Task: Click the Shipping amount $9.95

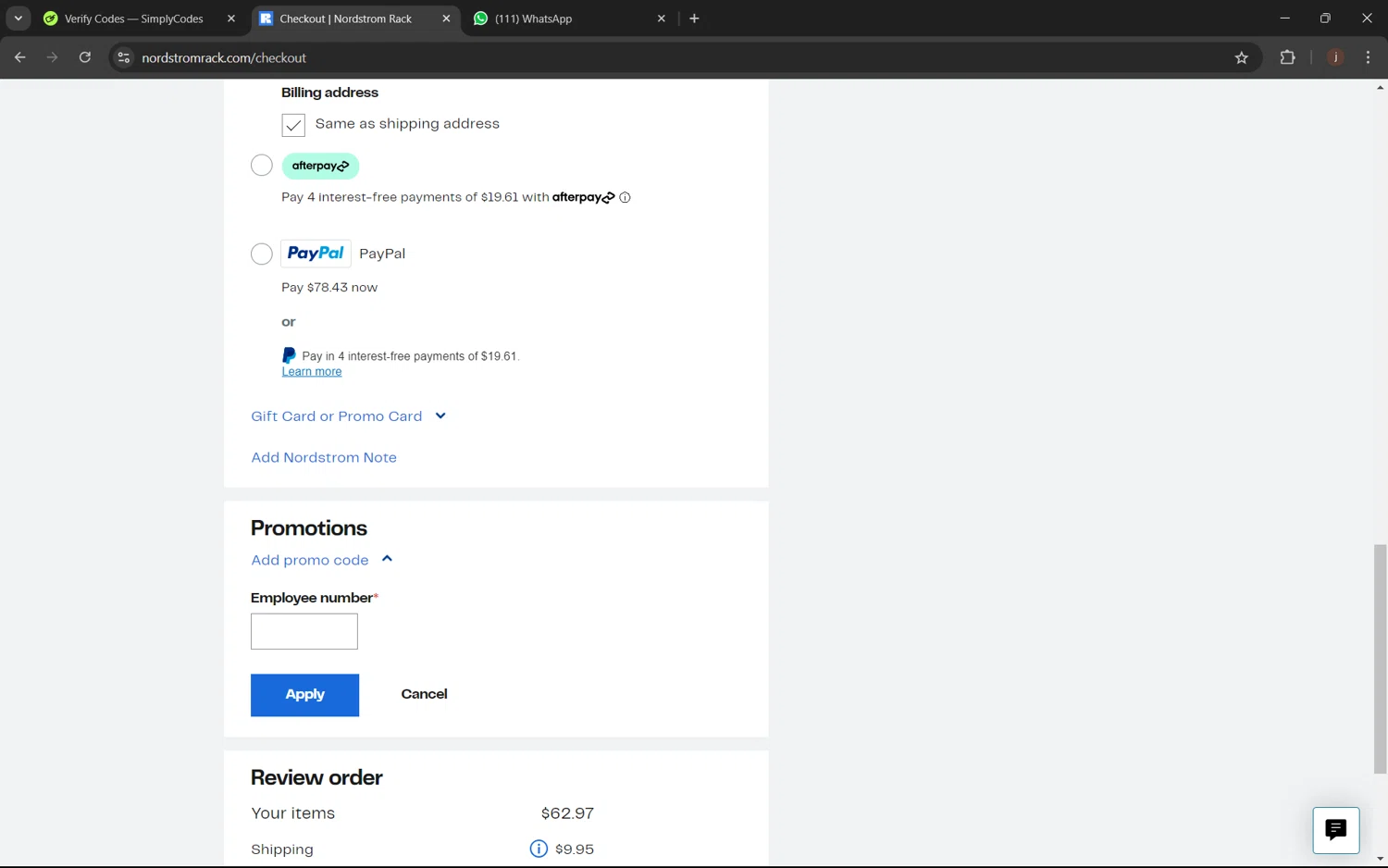Action: pos(575,849)
